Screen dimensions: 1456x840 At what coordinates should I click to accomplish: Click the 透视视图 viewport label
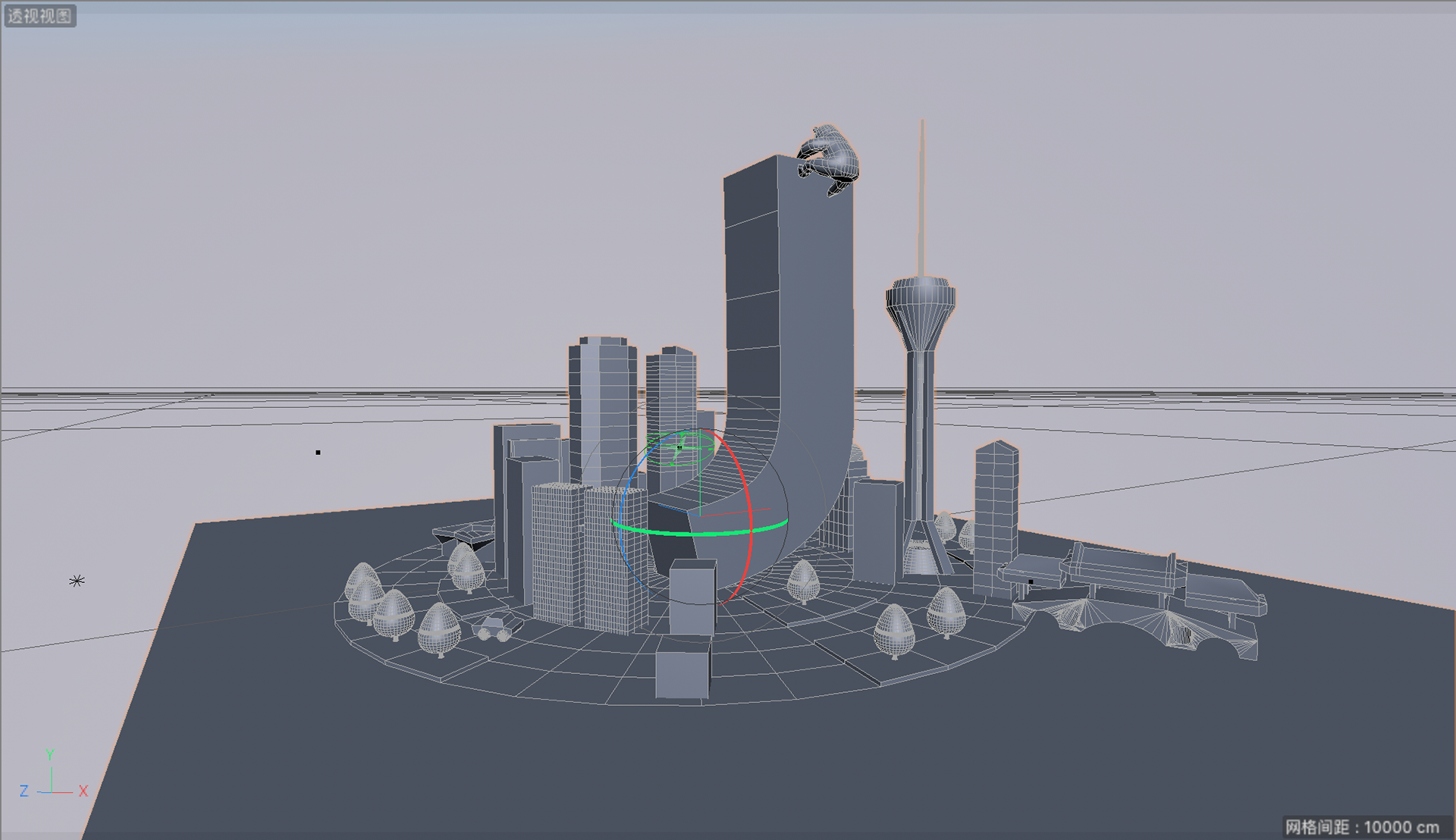(x=39, y=15)
